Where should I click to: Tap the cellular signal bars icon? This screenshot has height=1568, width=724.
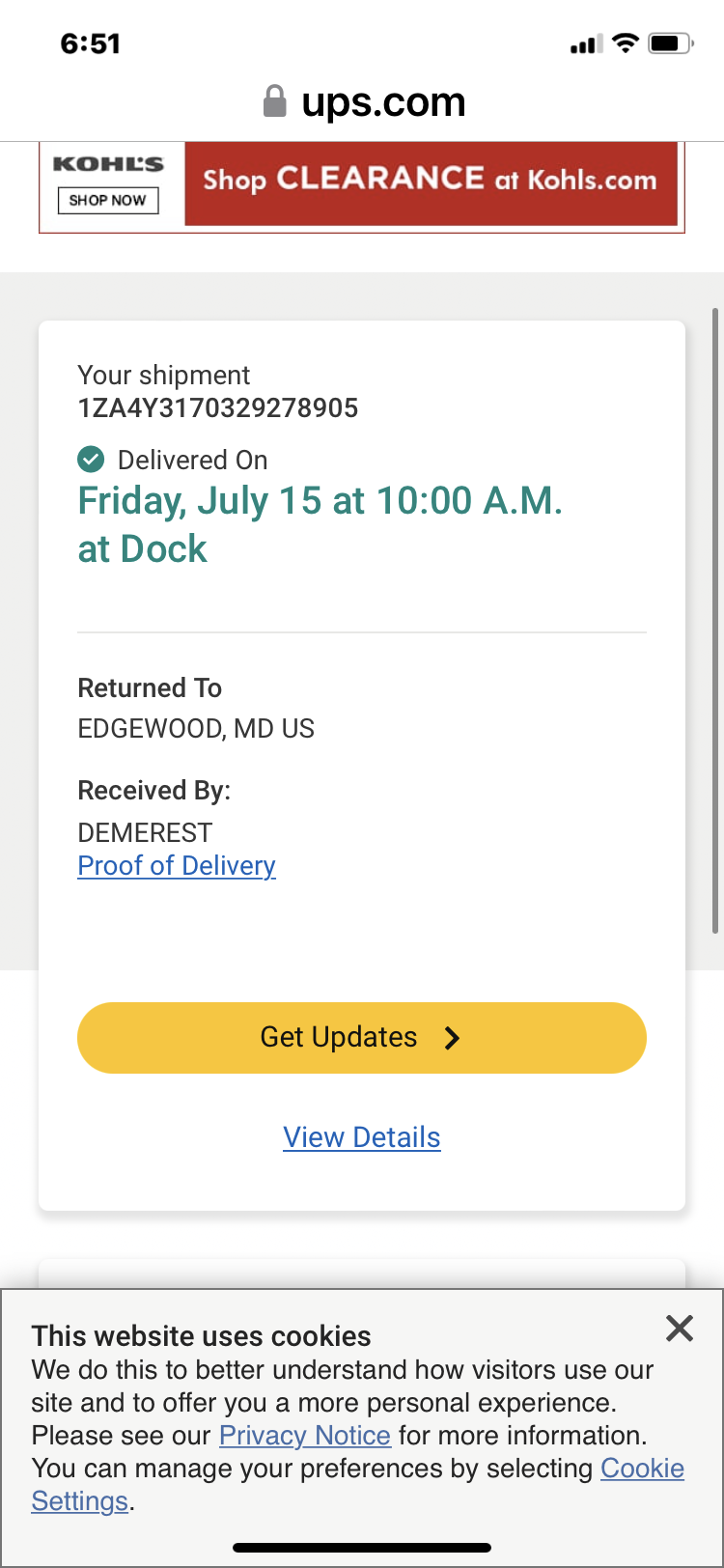click(x=586, y=44)
